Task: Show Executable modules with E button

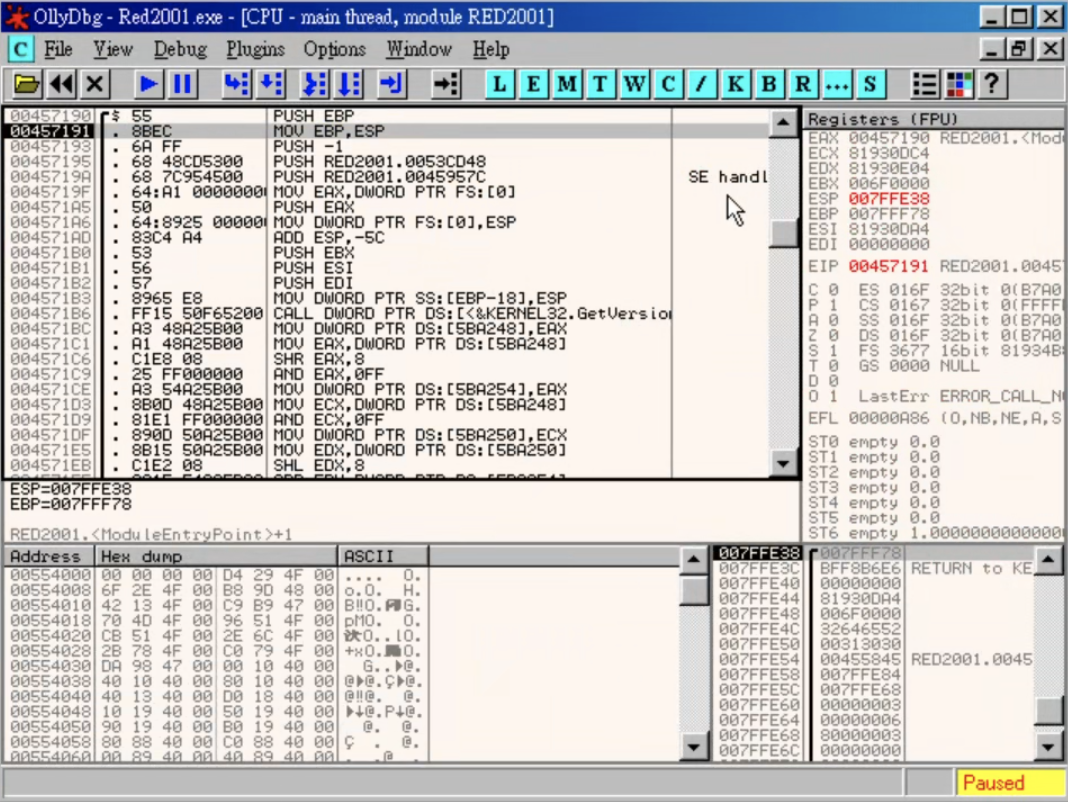Action: 533,84
